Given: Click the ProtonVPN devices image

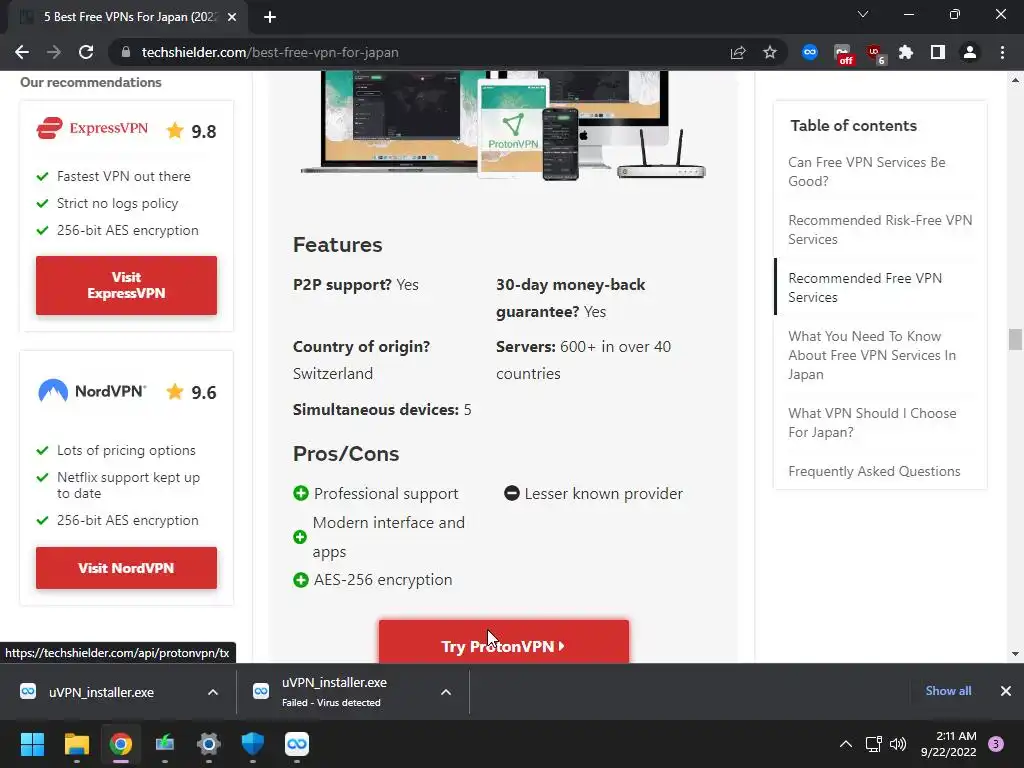Looking at the screenshot, I should click(x=503, y=124).
